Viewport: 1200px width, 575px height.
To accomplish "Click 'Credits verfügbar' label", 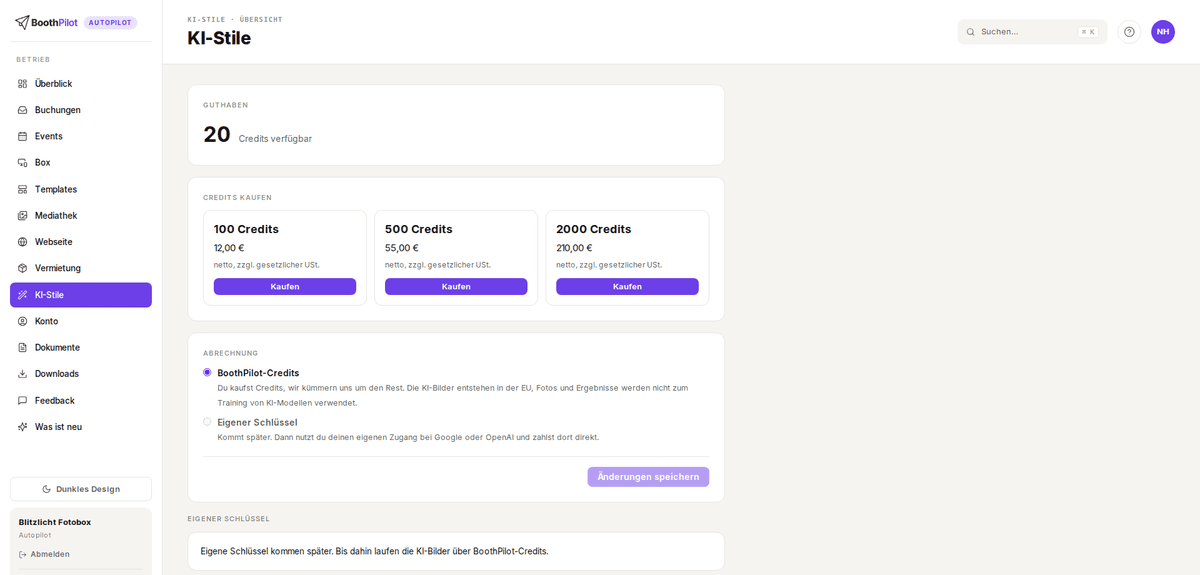I will click(x=275, y=139).
